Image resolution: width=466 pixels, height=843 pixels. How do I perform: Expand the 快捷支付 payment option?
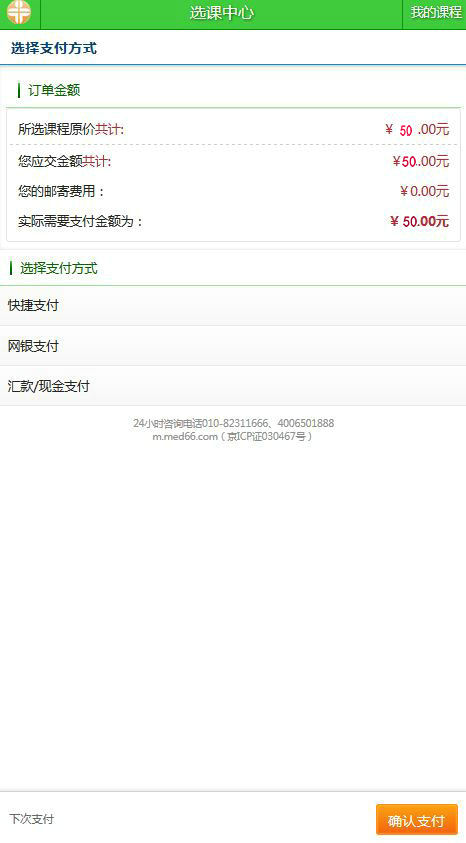click(233, 305)
